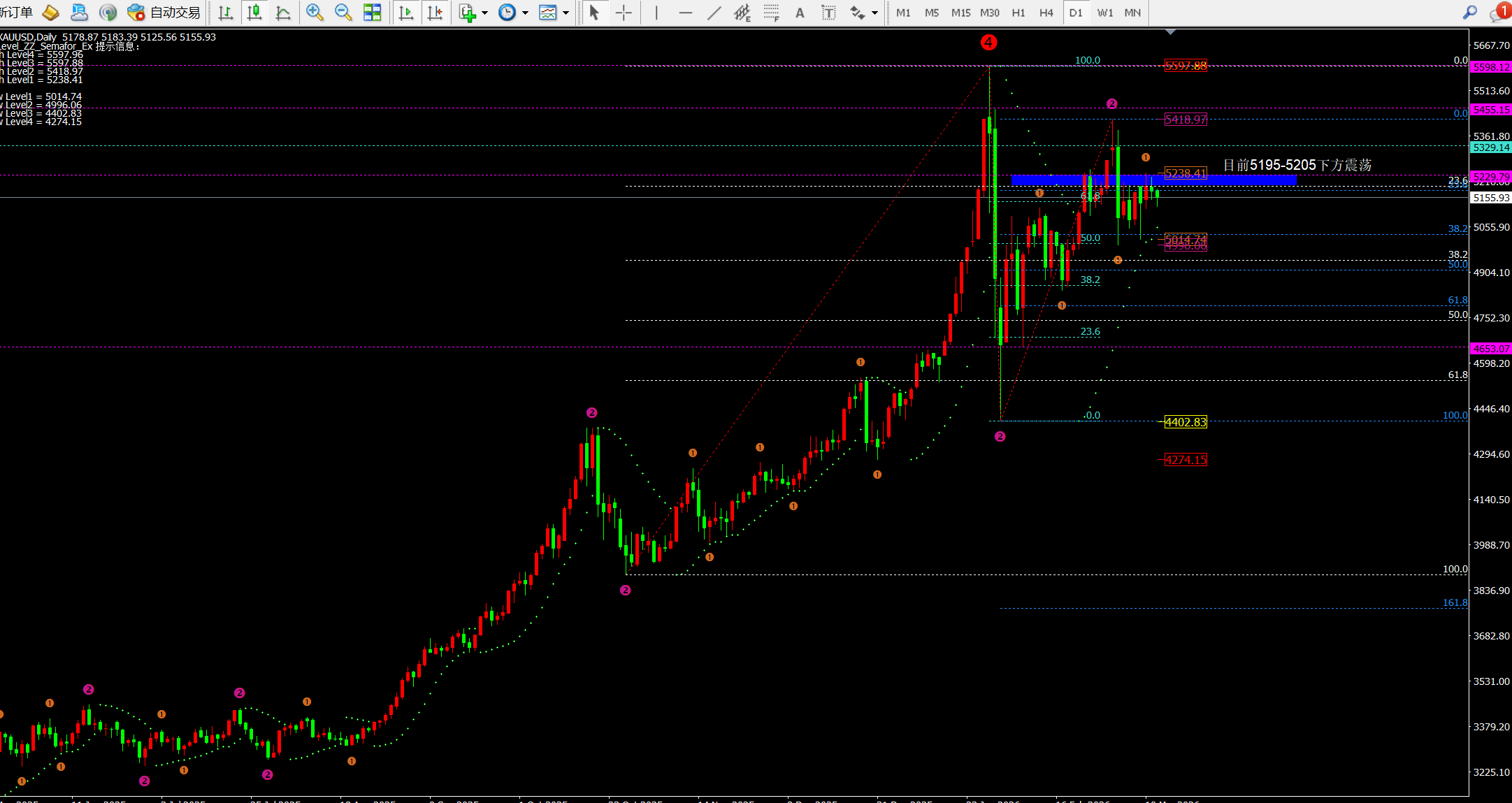Pick the Fibonacci Retracement tool
This screenshot has height=803, width=1512.
coord(771,13)
